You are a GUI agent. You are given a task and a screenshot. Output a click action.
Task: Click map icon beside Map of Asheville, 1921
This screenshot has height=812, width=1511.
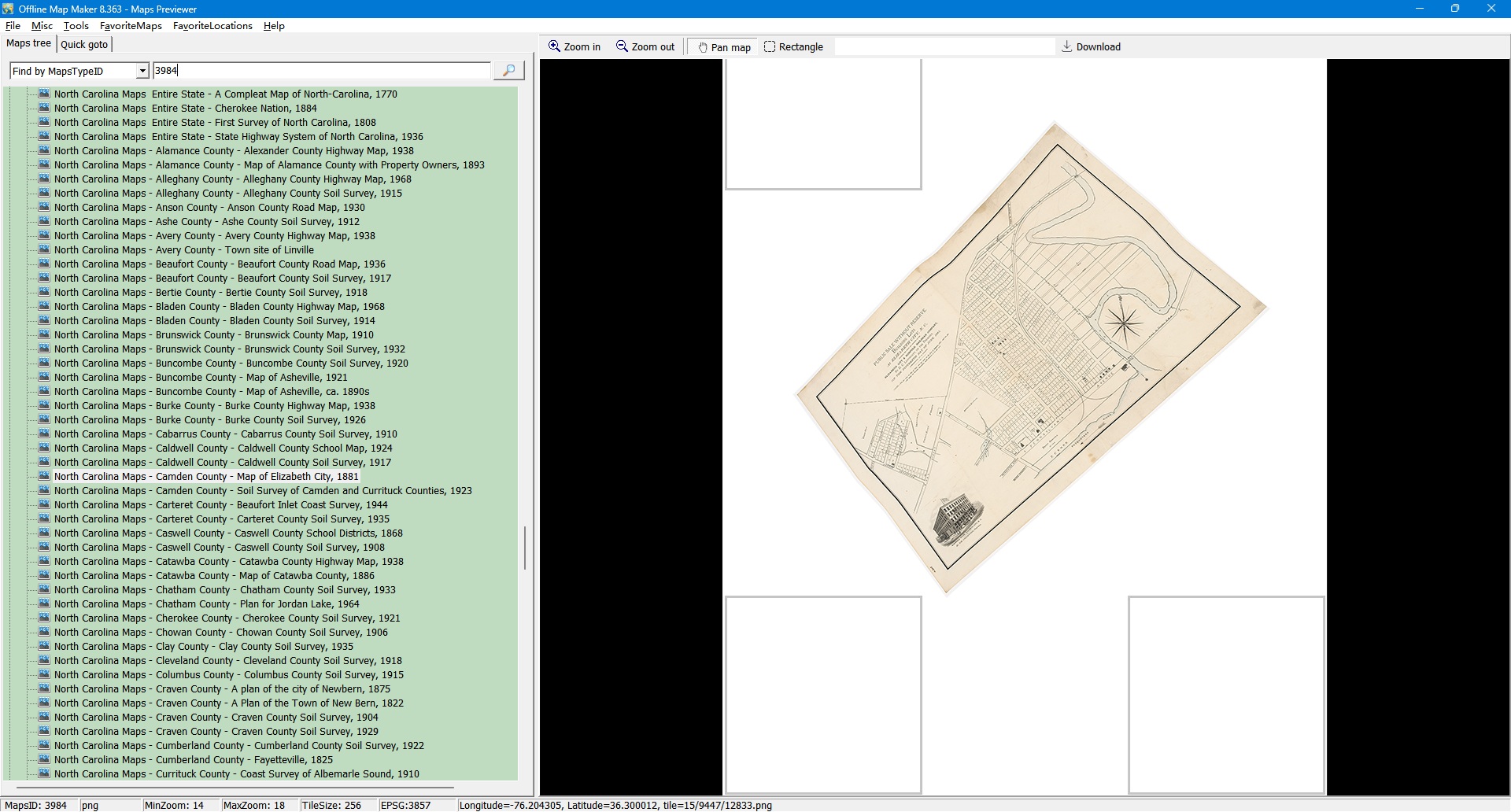coord(44,378)
